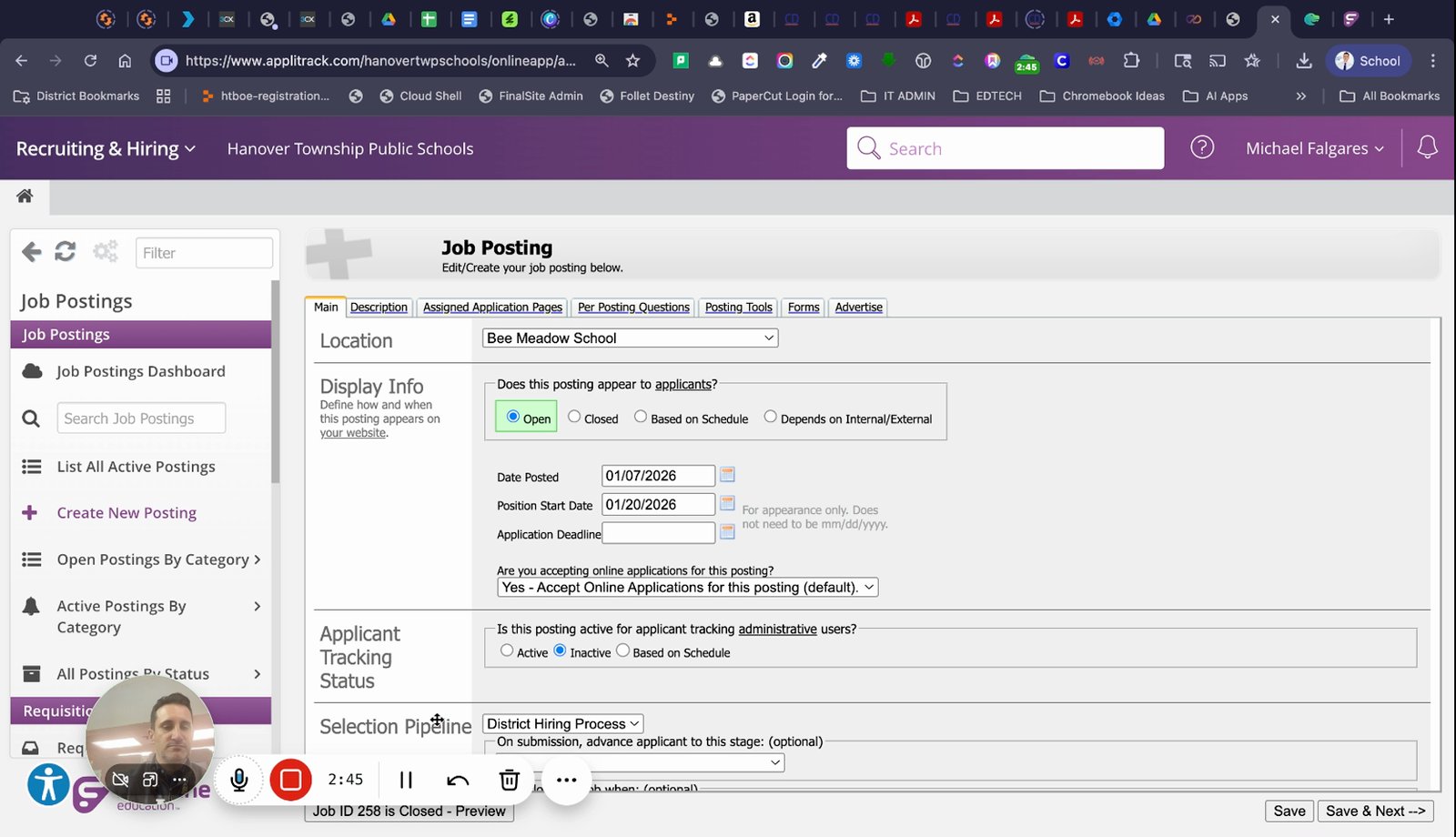The width and height of the screenshot is (1456, 837).
Task: Set applicant tracking status to Active
Action: [507, 650]
